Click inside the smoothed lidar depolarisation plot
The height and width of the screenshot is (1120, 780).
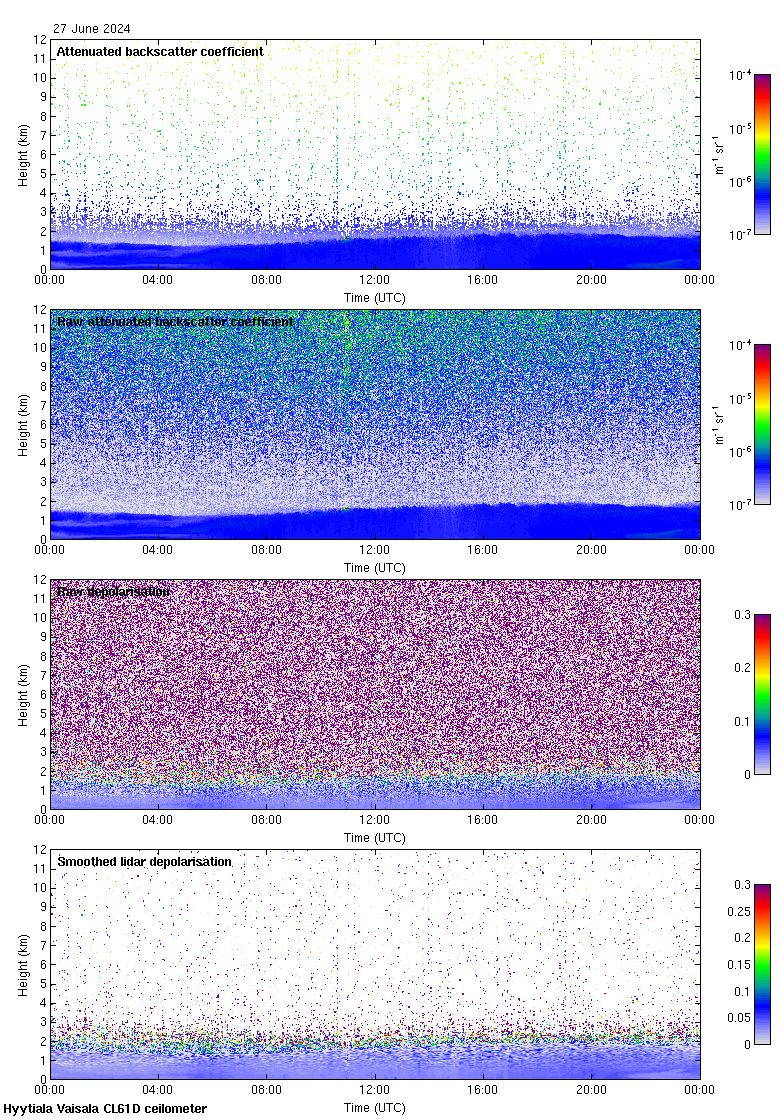(374, 964)
